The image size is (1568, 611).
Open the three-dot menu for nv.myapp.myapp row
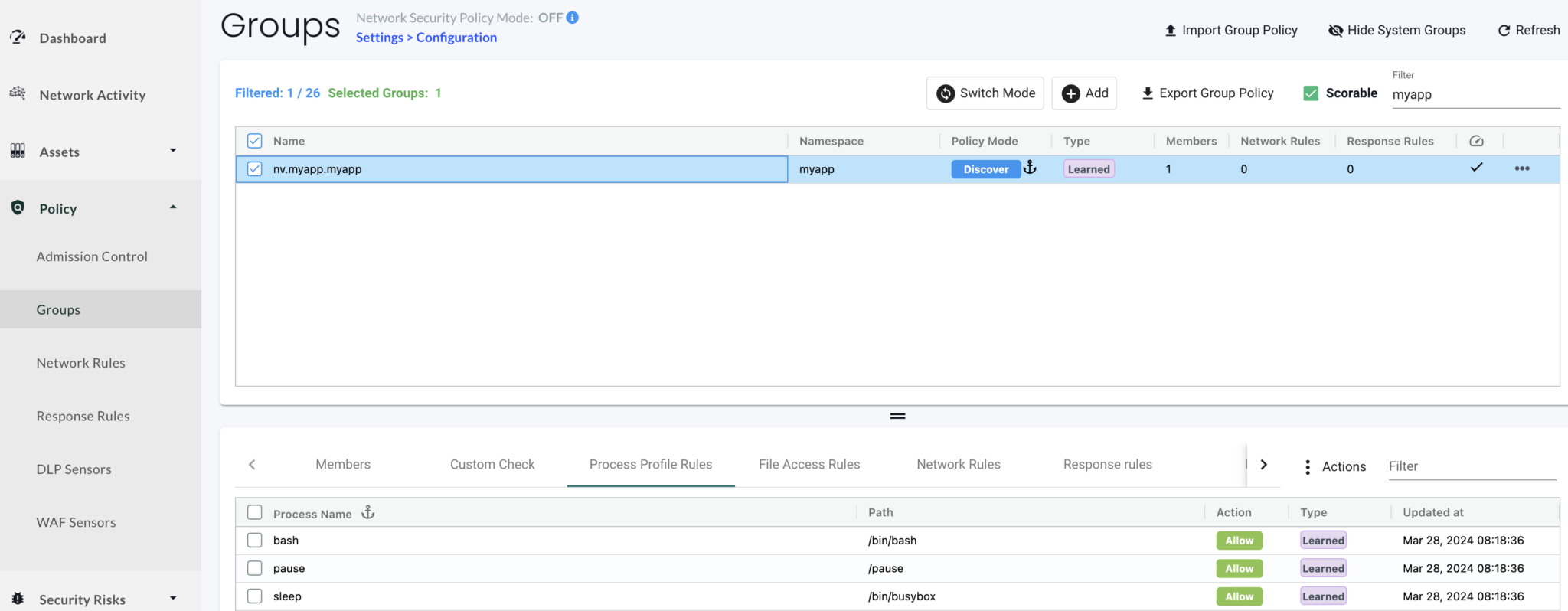(x=1521, y=169)
